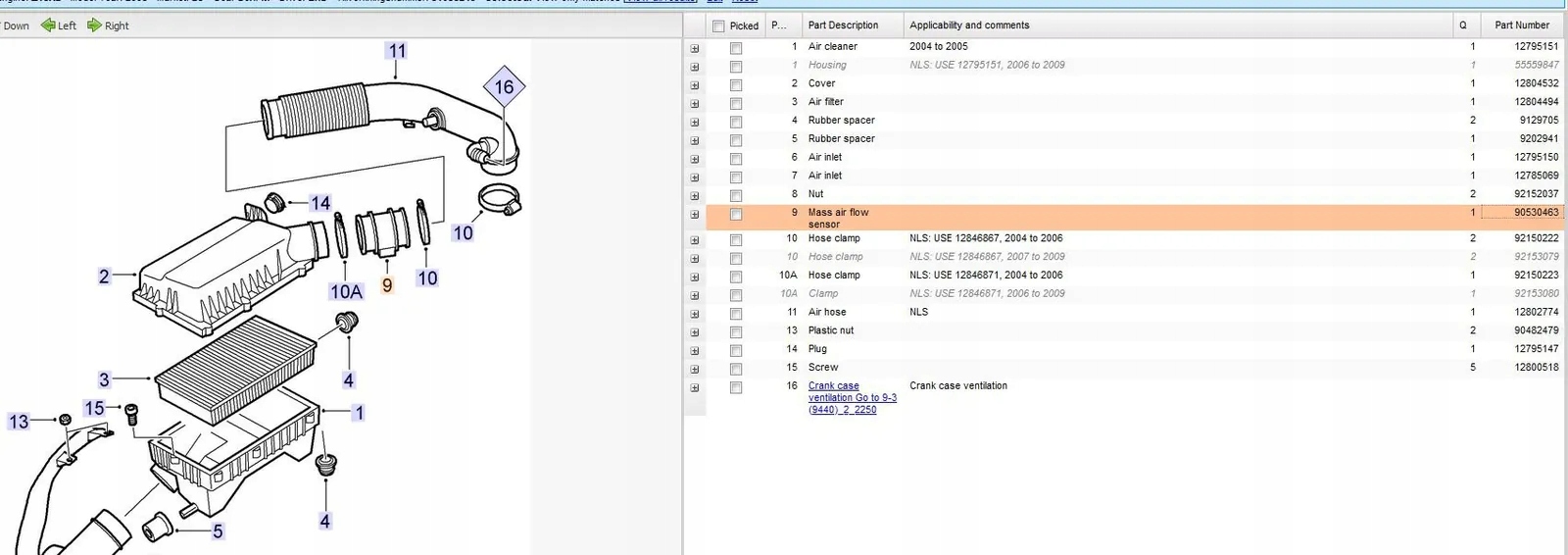Viewport: 1568px width, 555px height.
Task: Click the green Right arrow icon
Action: point(94,25)
